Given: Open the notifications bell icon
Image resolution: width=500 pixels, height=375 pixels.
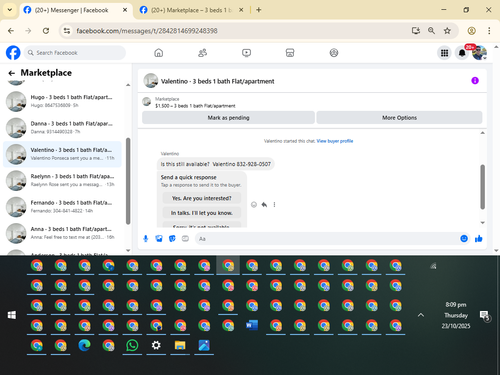Looking at the screenshot, I should [x=462, y=53].
